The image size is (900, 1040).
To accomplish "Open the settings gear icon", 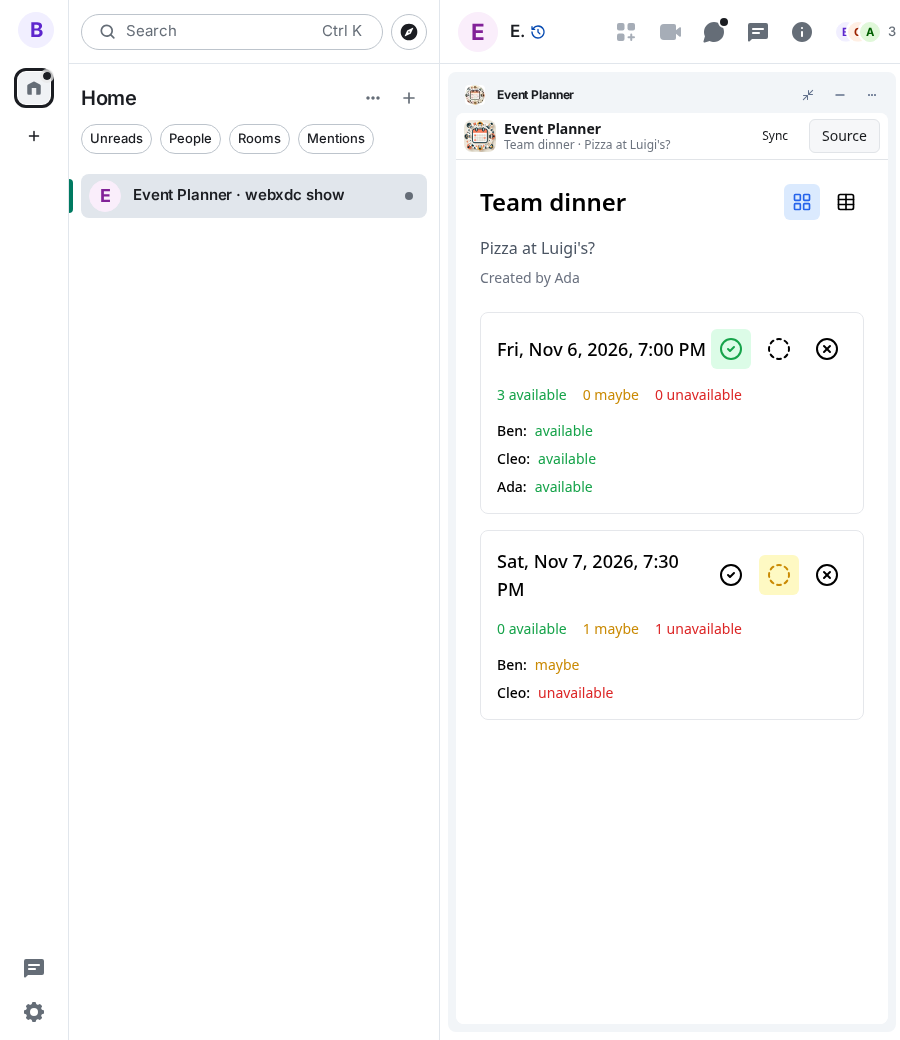I will 34,1012.
